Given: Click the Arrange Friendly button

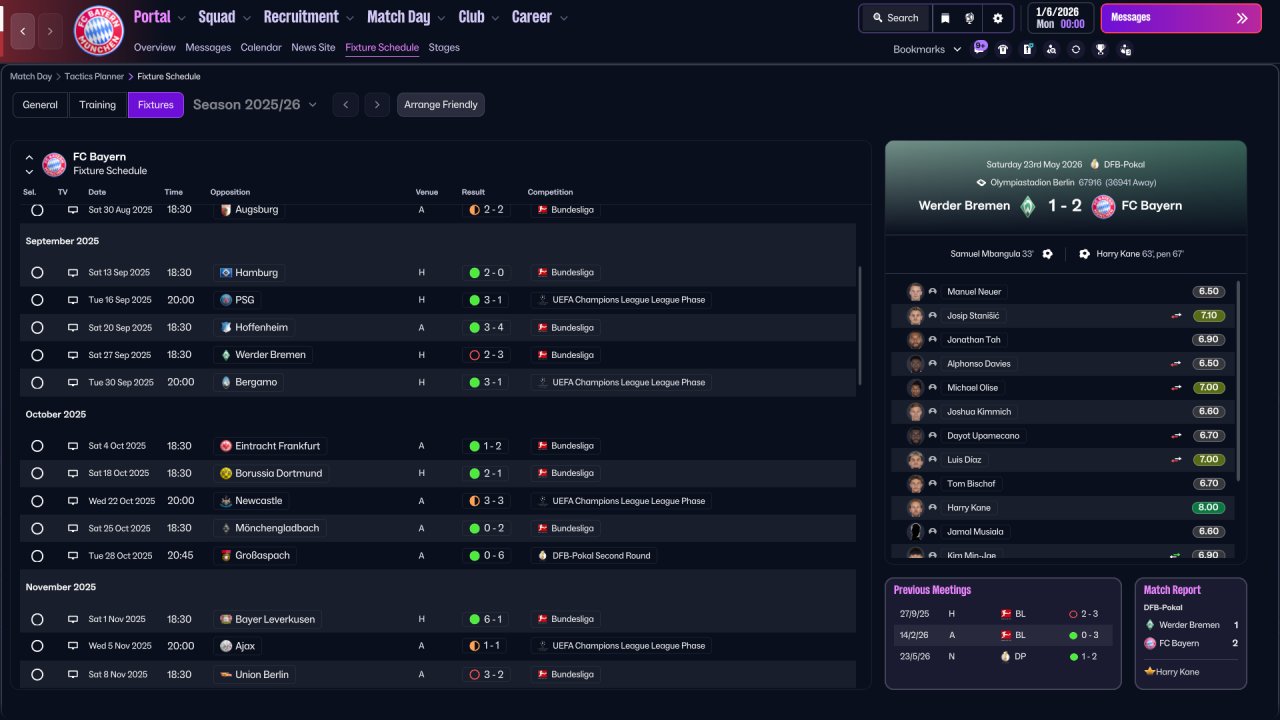Looking at the screenshot, I should point(441,105).
